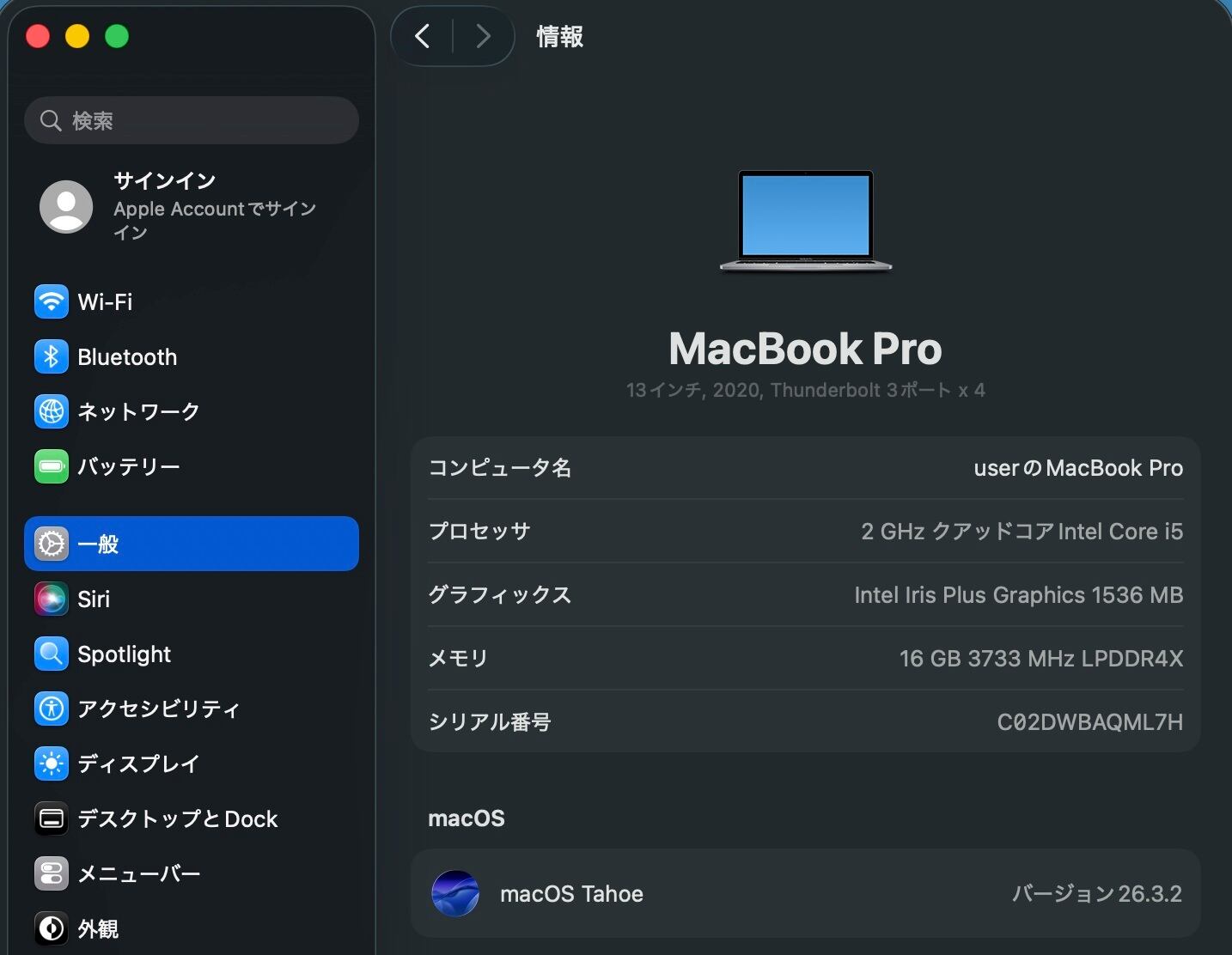Viewport: 1232px width, 955px height.
Task: Click the macOS section heading
Action: click(467, 818)
